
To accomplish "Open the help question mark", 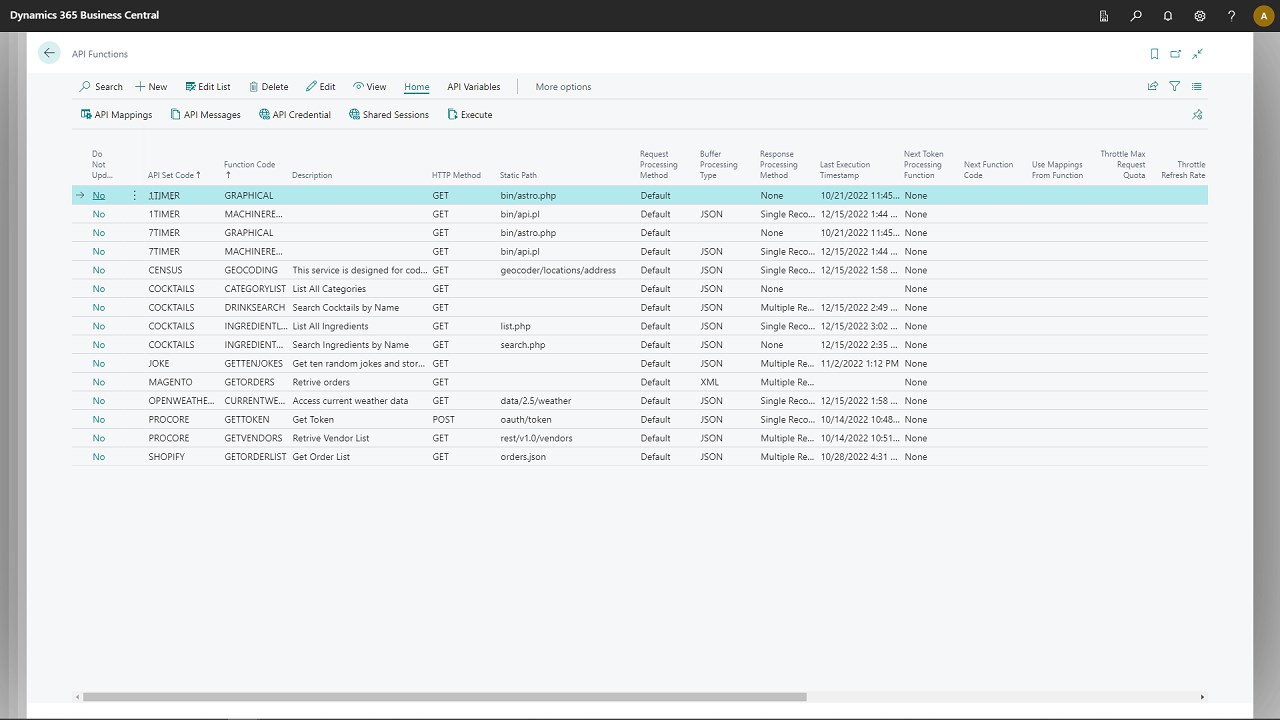I will pos(1232,16).
